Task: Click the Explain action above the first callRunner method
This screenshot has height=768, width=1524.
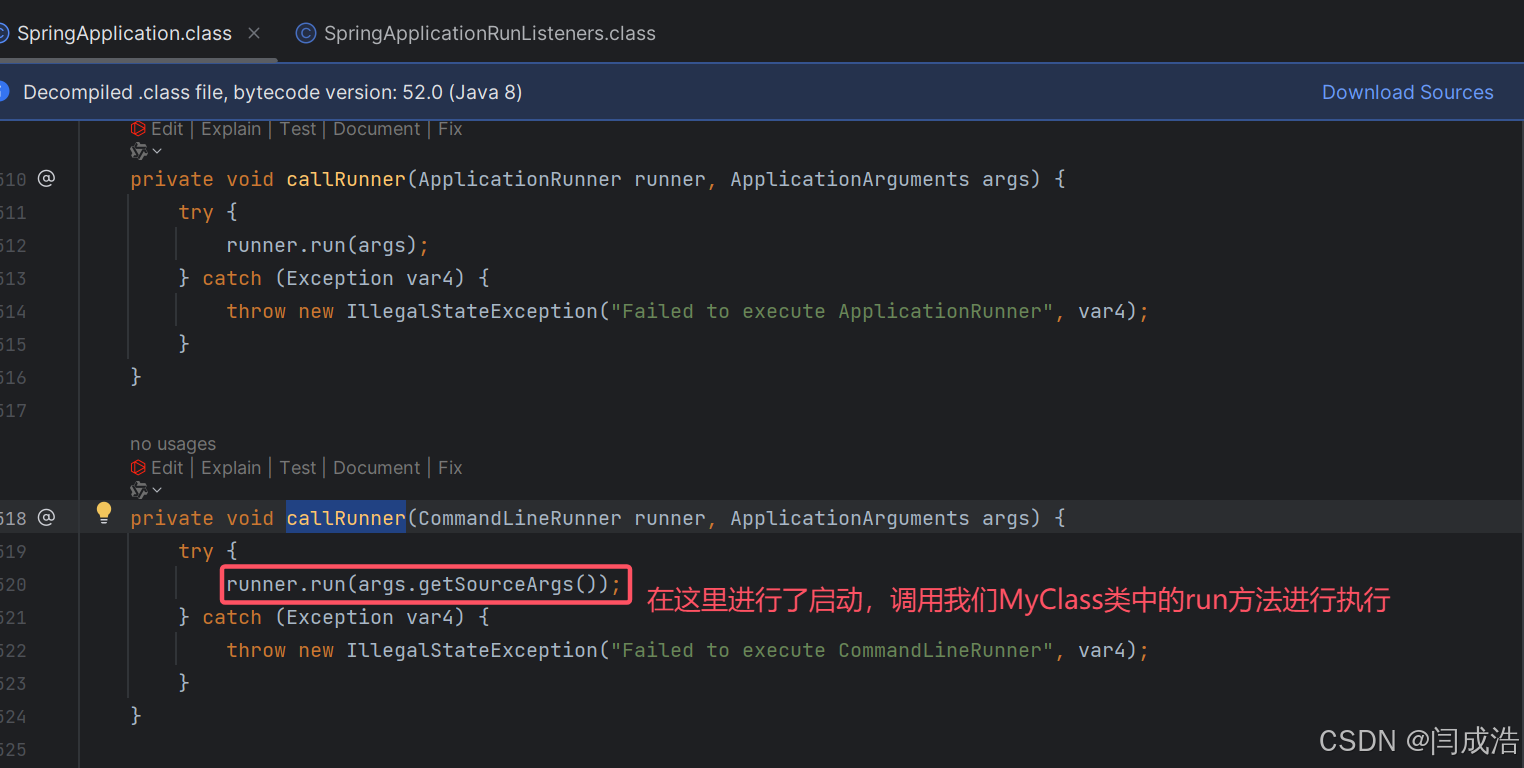Action: [231, 128]
